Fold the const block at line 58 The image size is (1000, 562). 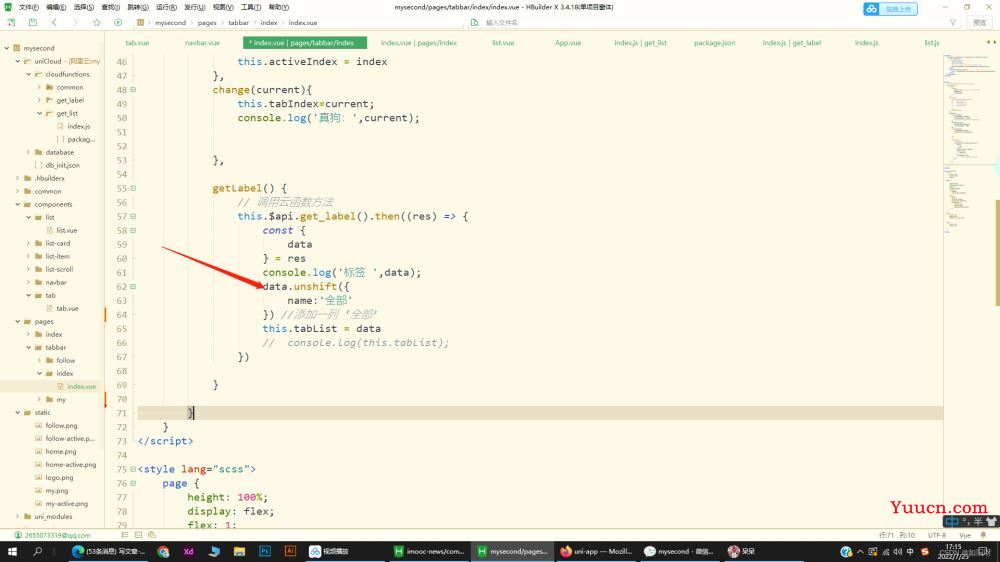click(x=133, y=230)
